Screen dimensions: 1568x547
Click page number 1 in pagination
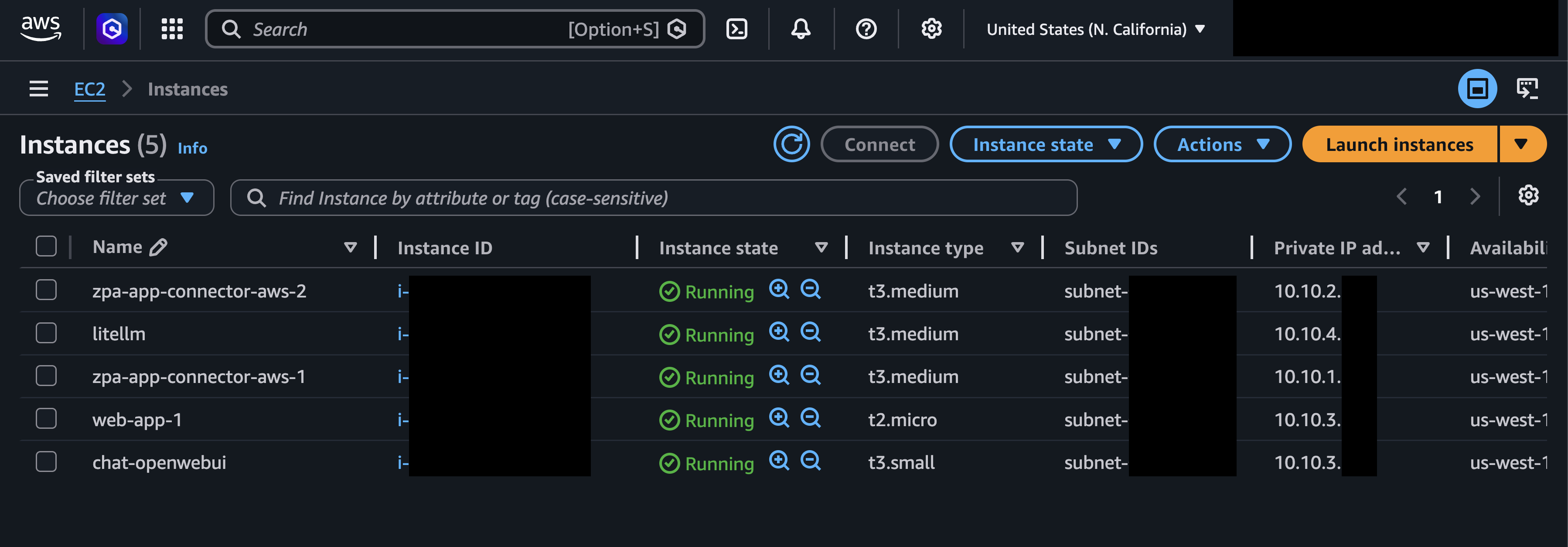pyautogui.click(x=1438, y=197)
